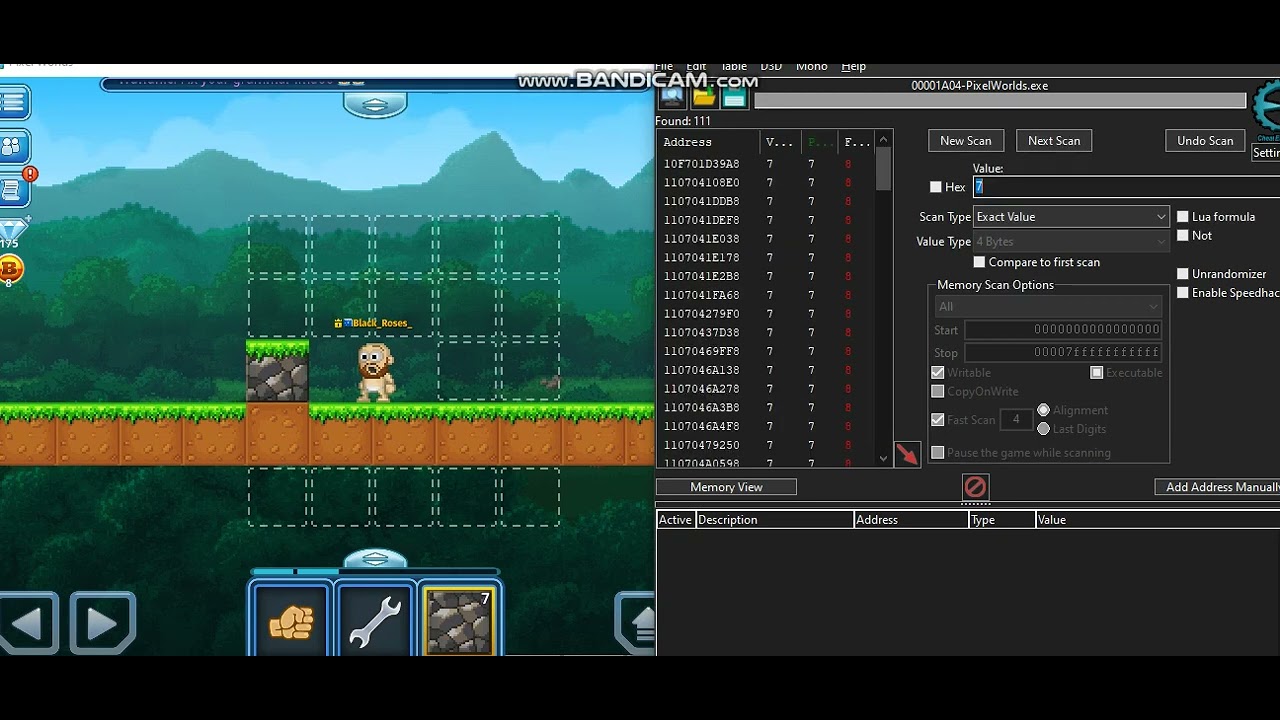The width and height of the screenshot is (1280, 720).
Task: Click Add Address Manually button
Action: tap(1217, 487)
